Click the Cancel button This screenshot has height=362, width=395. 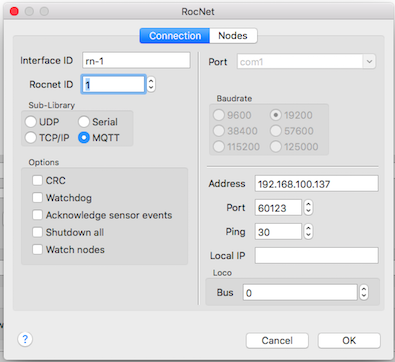tap(277, 340)
